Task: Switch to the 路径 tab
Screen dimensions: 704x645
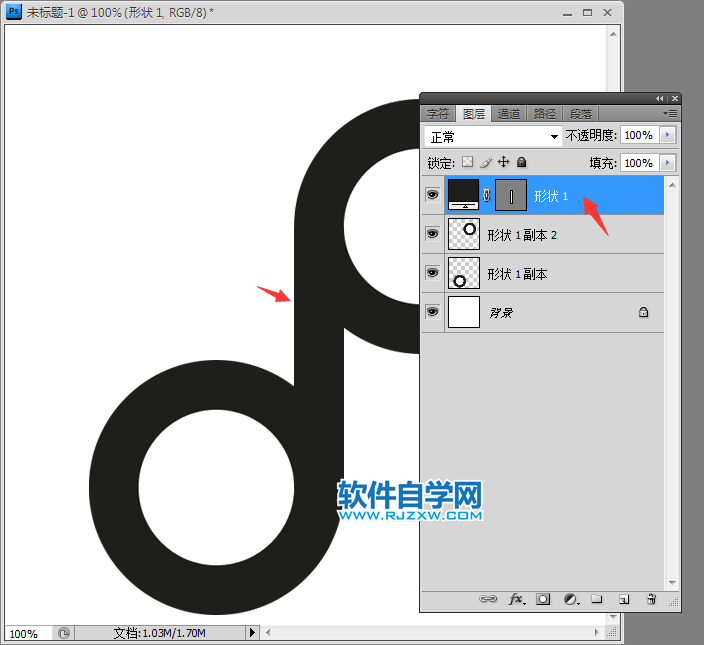Action: [545, 114]
